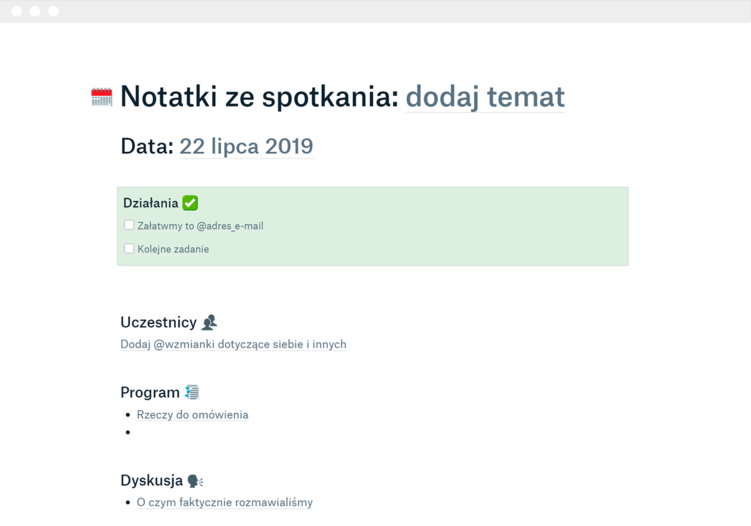Click the notepad icon beside Program
Viewport: 751px width, 526px height.
coord(192,392)
